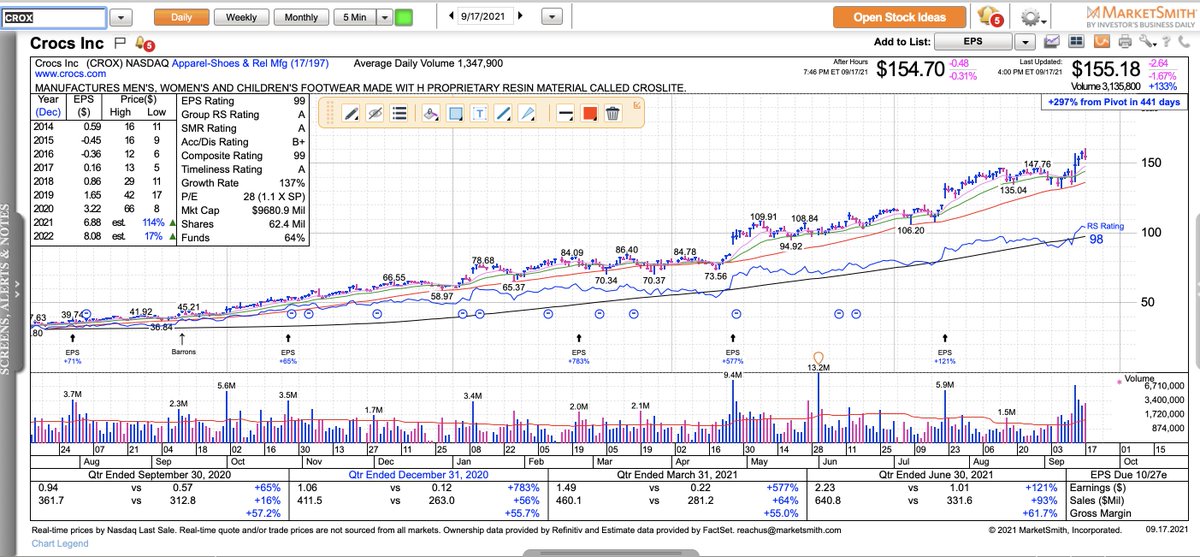Open the top notifications bell with 5 alerts
1200x557 pixels.
(990, 16)
